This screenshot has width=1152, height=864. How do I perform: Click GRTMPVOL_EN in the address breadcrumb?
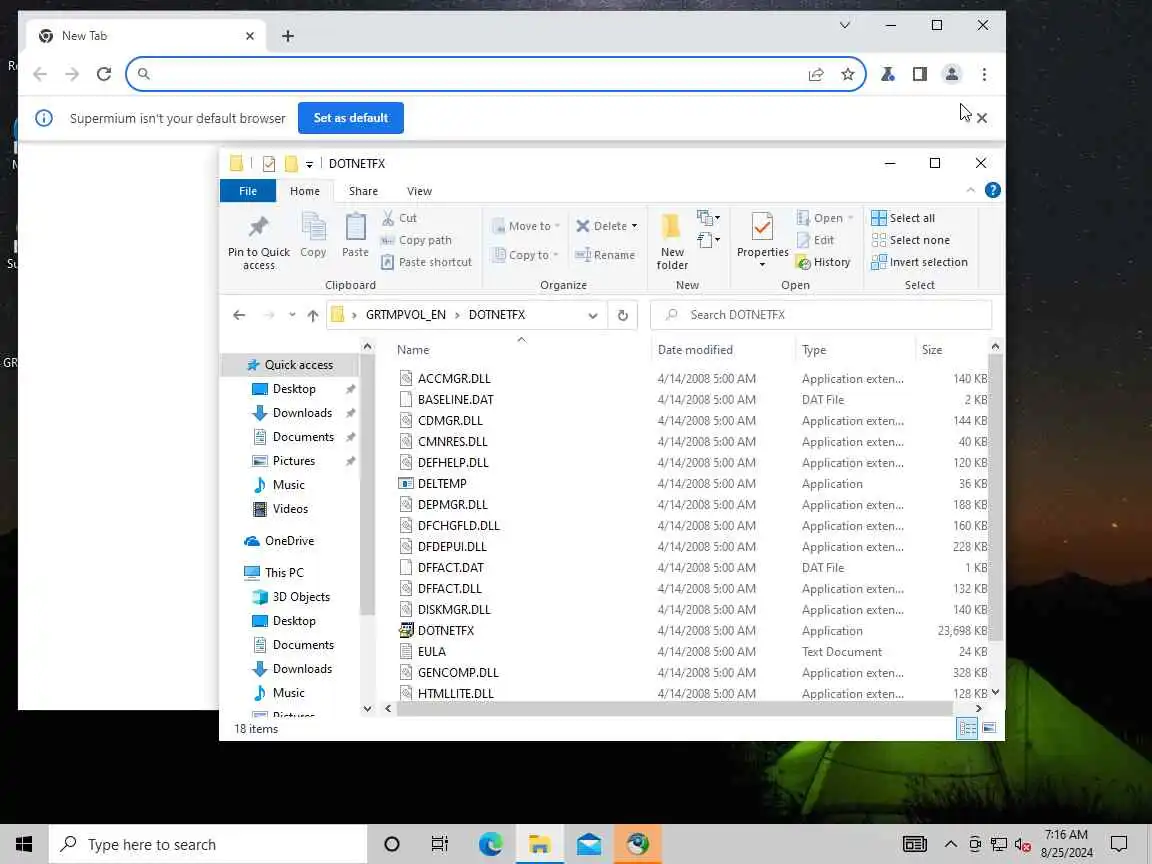pos(406,315)
